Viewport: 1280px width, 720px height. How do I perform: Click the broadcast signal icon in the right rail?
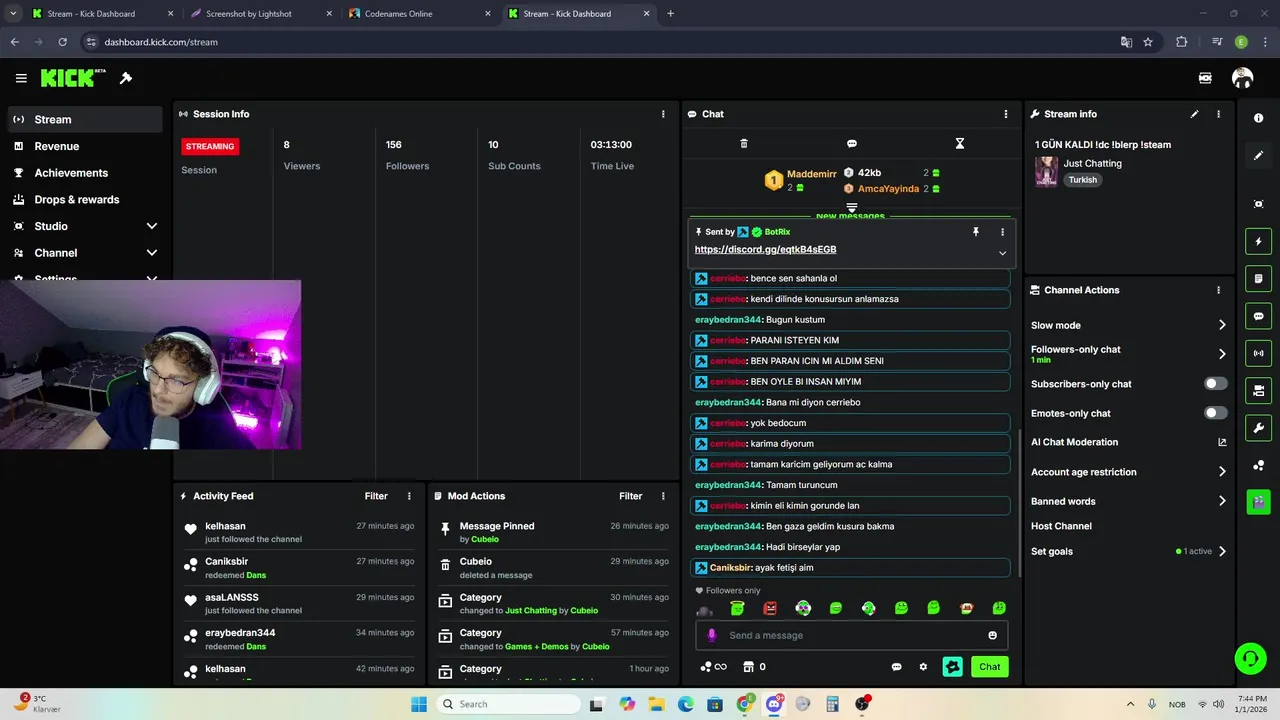[1258, 353]
